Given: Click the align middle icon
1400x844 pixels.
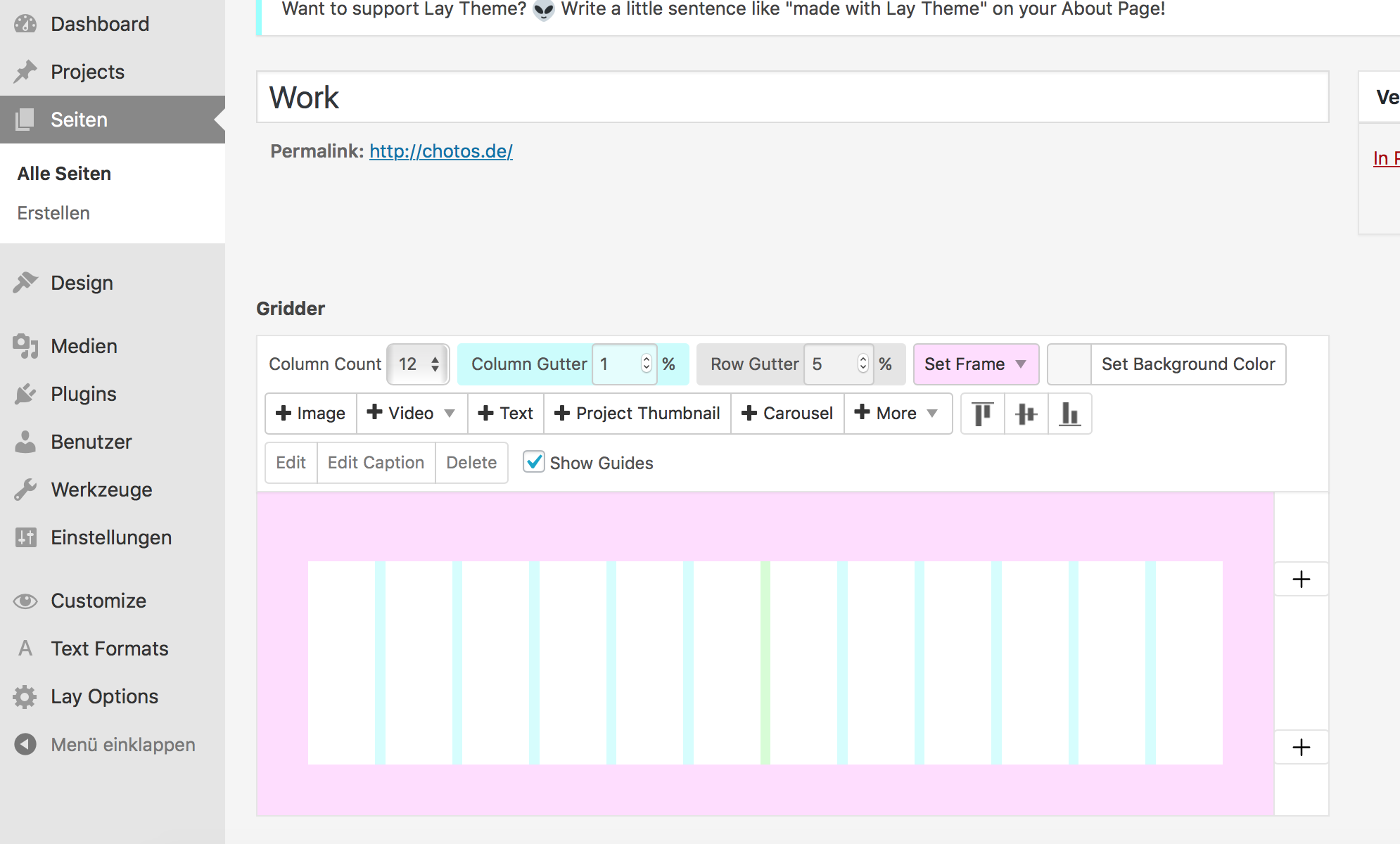Looking at the screenshot, I should (1026, 414).
